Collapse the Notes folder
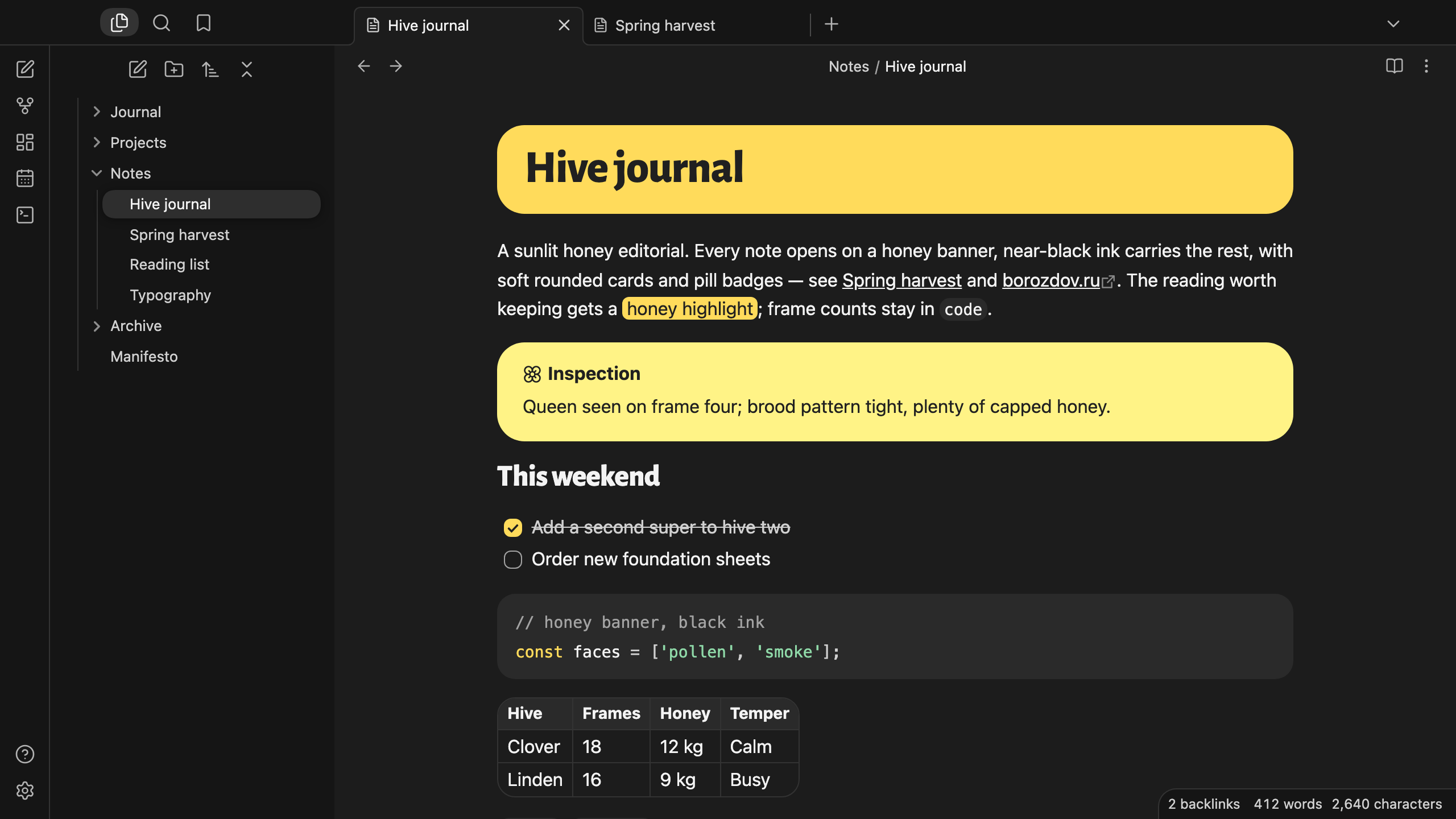This screenshot has height=819, width=1456. point(97,173)
